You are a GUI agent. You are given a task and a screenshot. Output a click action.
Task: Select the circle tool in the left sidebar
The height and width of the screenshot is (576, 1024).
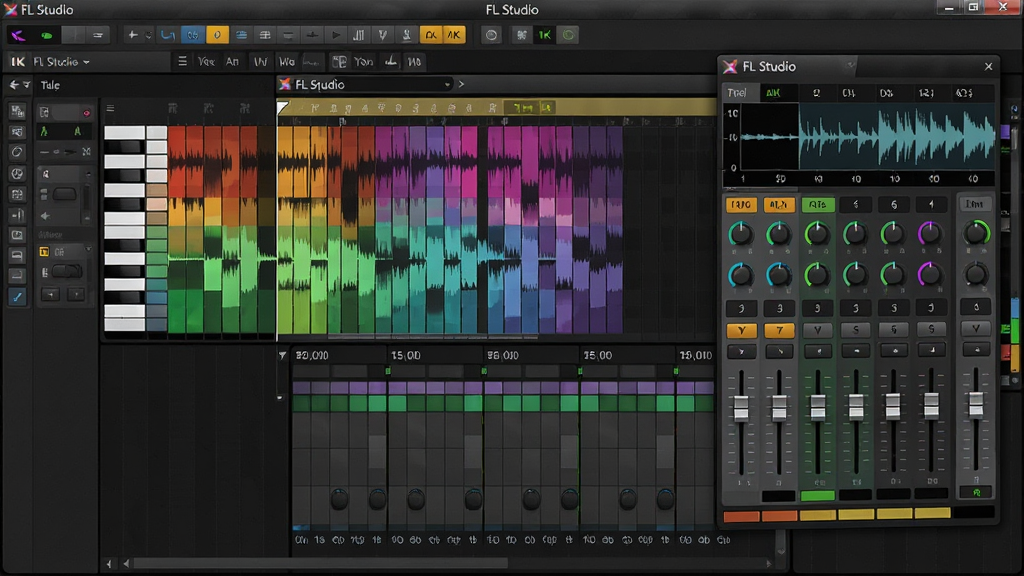click(18, 152)
